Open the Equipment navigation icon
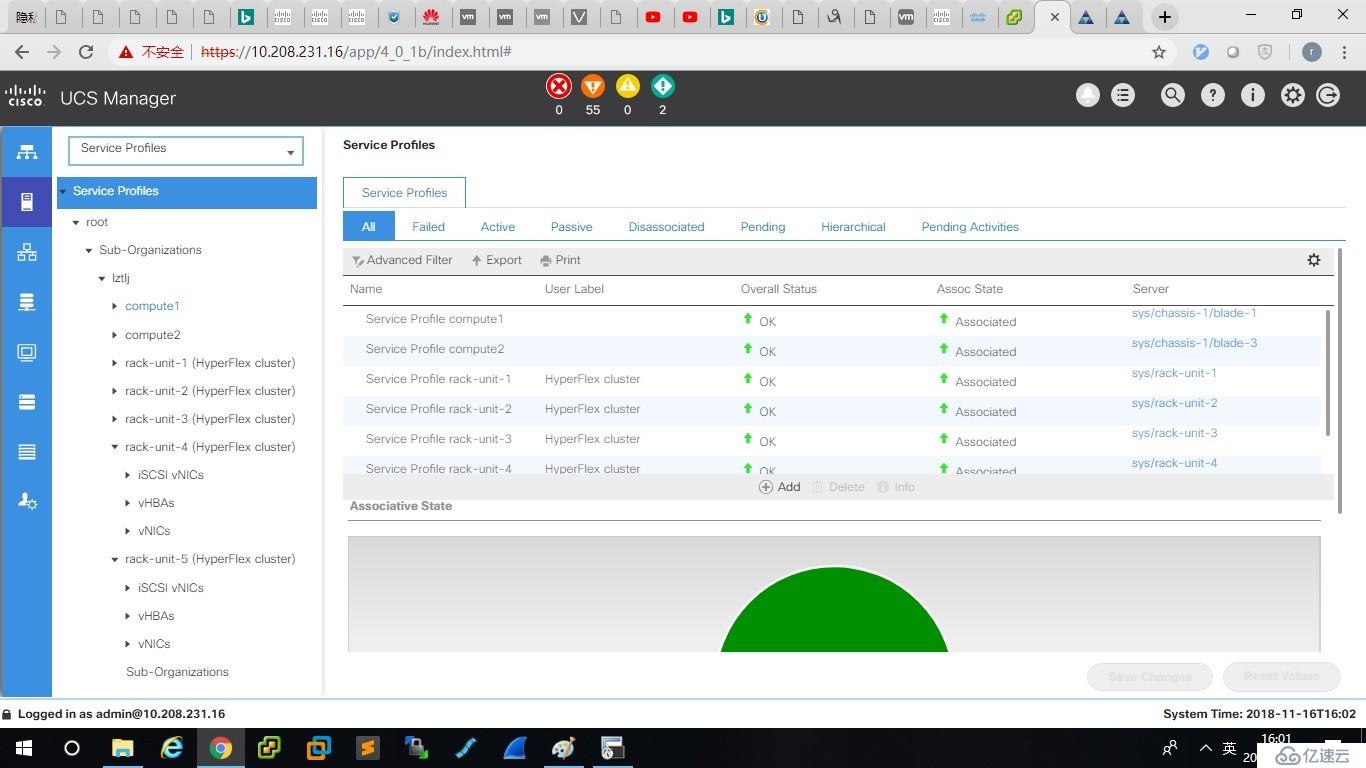The image size is (1366, 768). click(27, 152)
